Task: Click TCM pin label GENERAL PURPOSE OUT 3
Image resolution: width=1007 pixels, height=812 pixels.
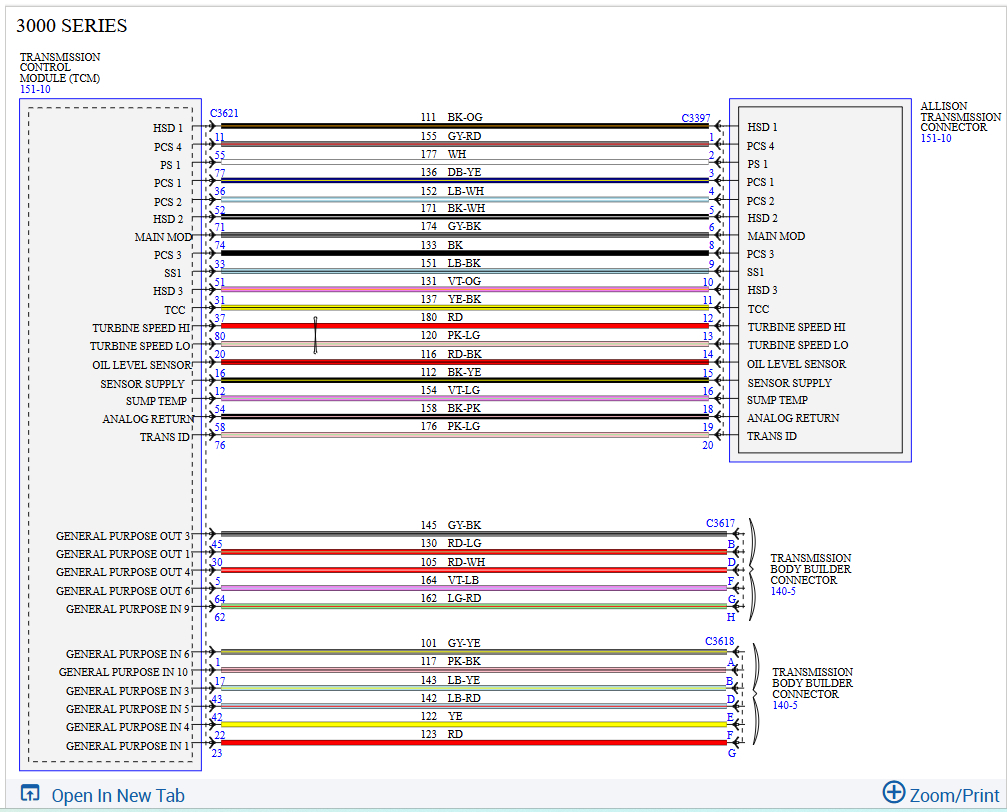Action: (123, 536)
